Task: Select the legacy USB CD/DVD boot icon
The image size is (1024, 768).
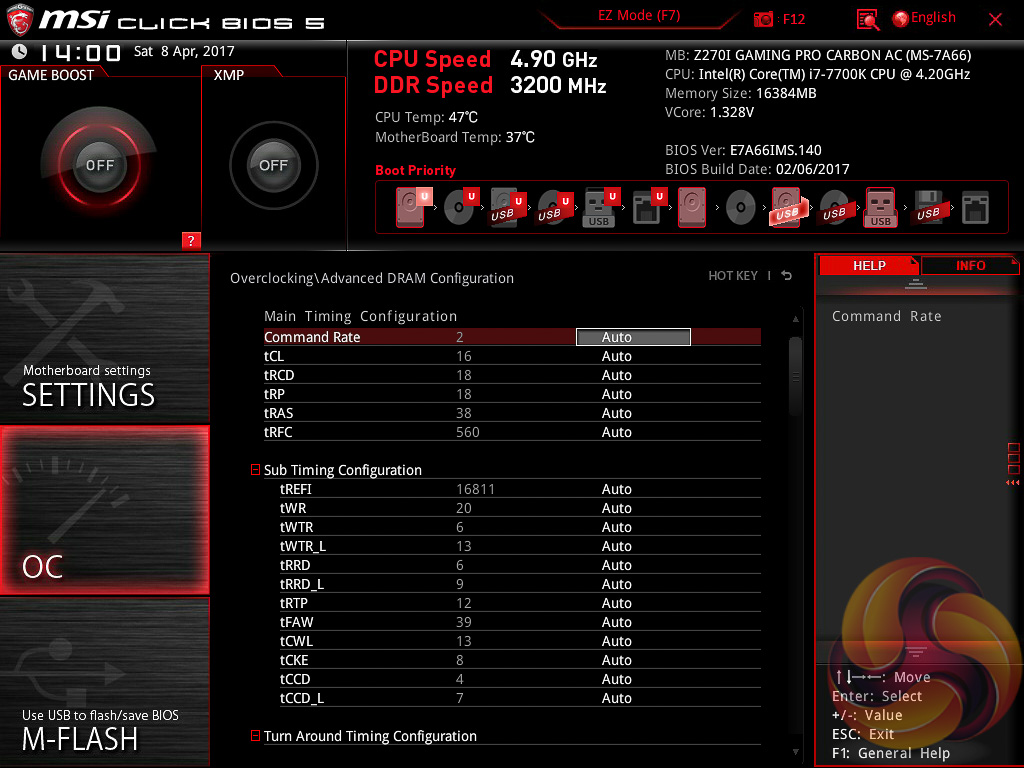Action: (835, 208)
